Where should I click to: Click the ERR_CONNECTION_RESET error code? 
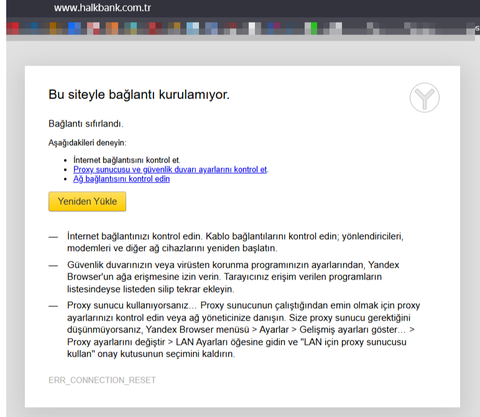[102, 380]
